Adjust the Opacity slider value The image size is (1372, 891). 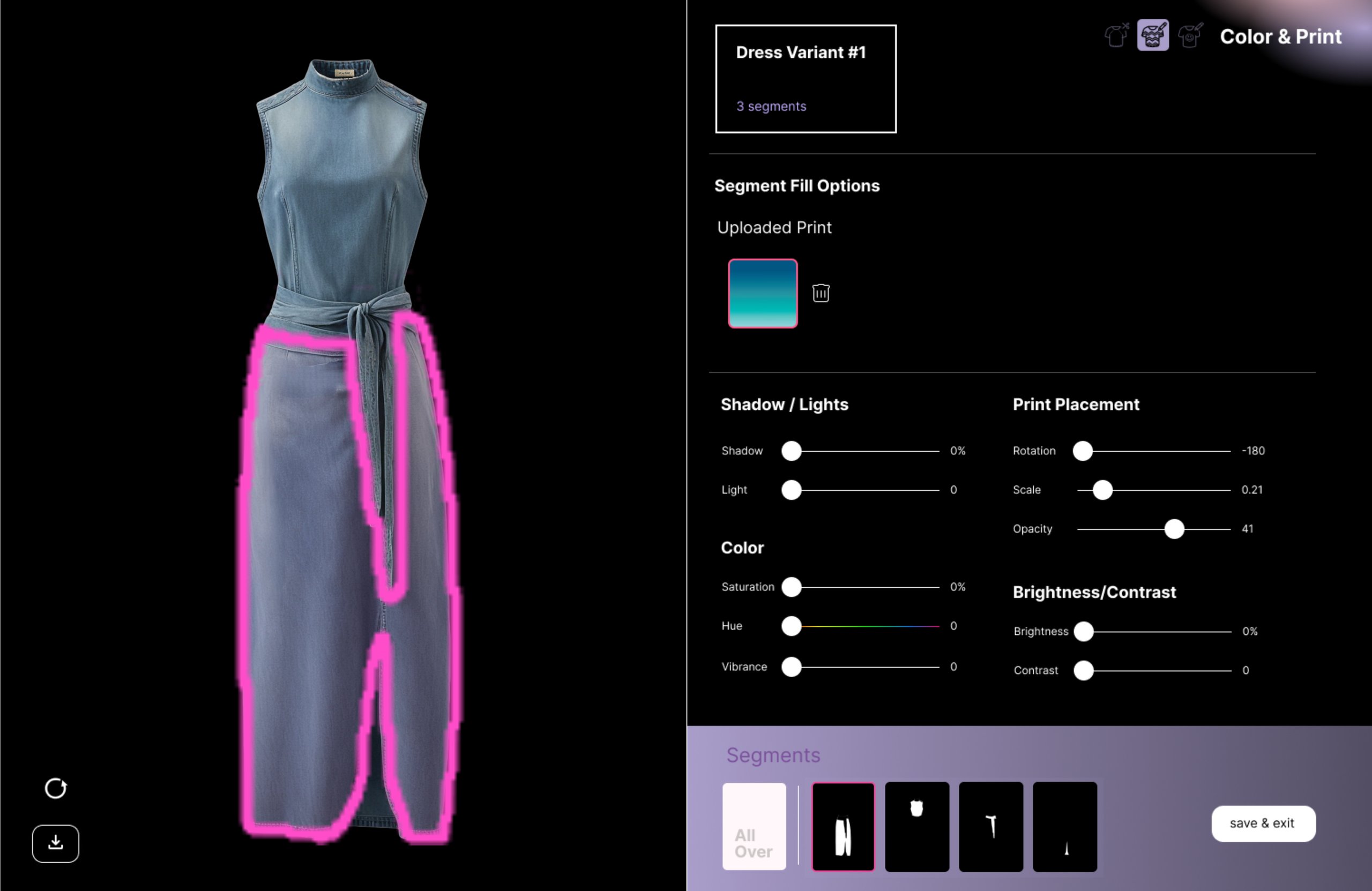[x=1174, y=528]
